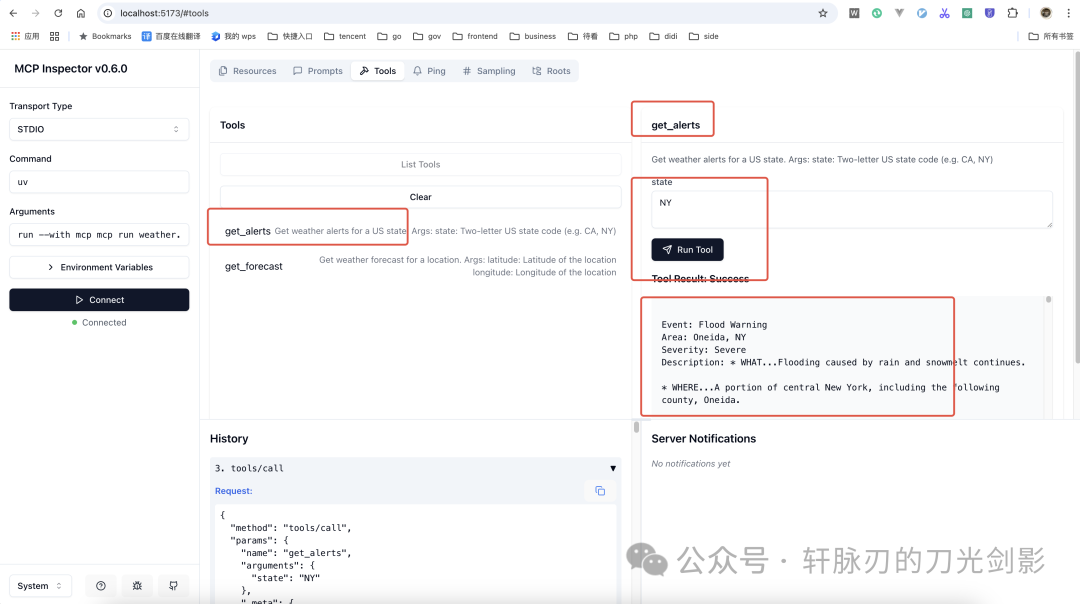
Task: Open the Transport Type STDIO dropdown
Action: click(x=99, y=129)
